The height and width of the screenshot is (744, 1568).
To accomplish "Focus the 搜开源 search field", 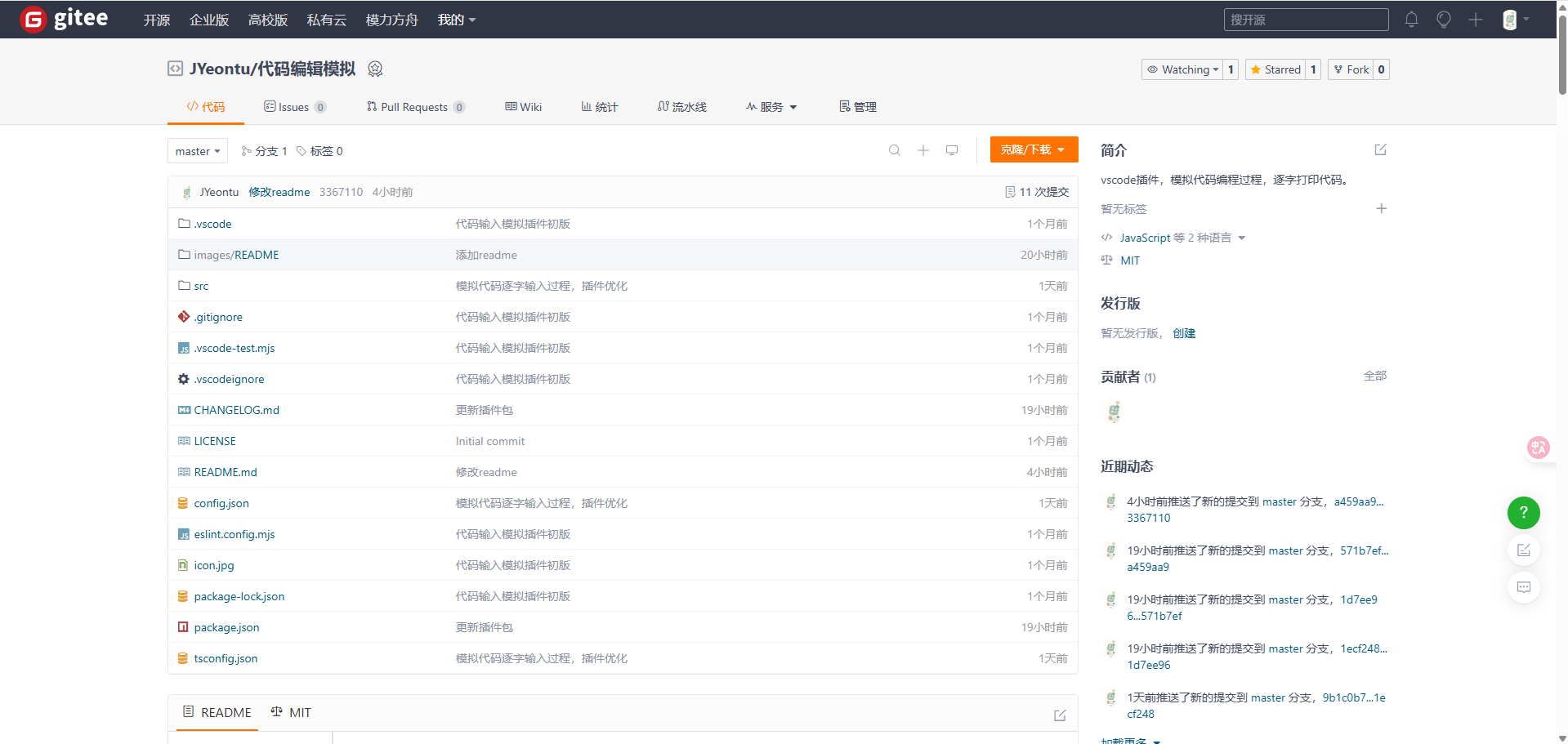I will [1307, 20].
